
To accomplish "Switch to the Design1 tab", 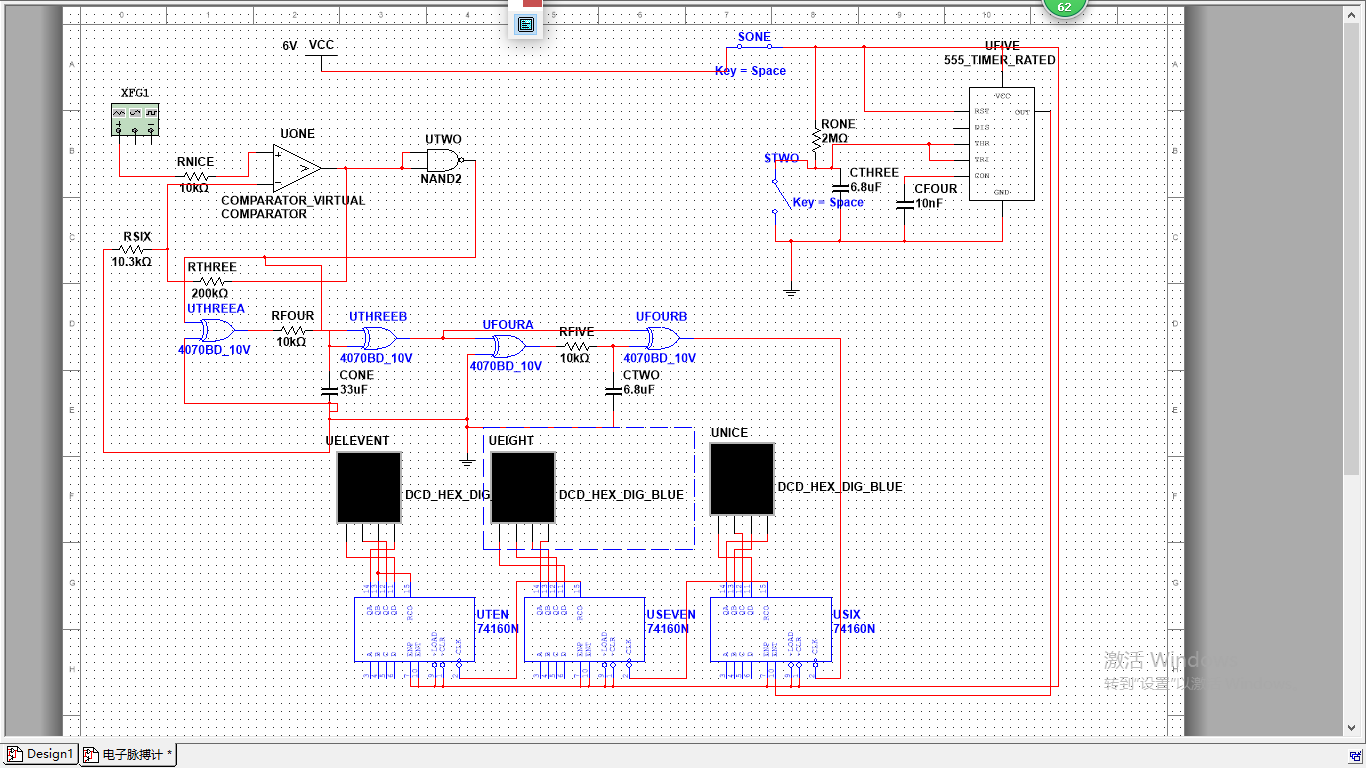I will [x=40, y=754].
